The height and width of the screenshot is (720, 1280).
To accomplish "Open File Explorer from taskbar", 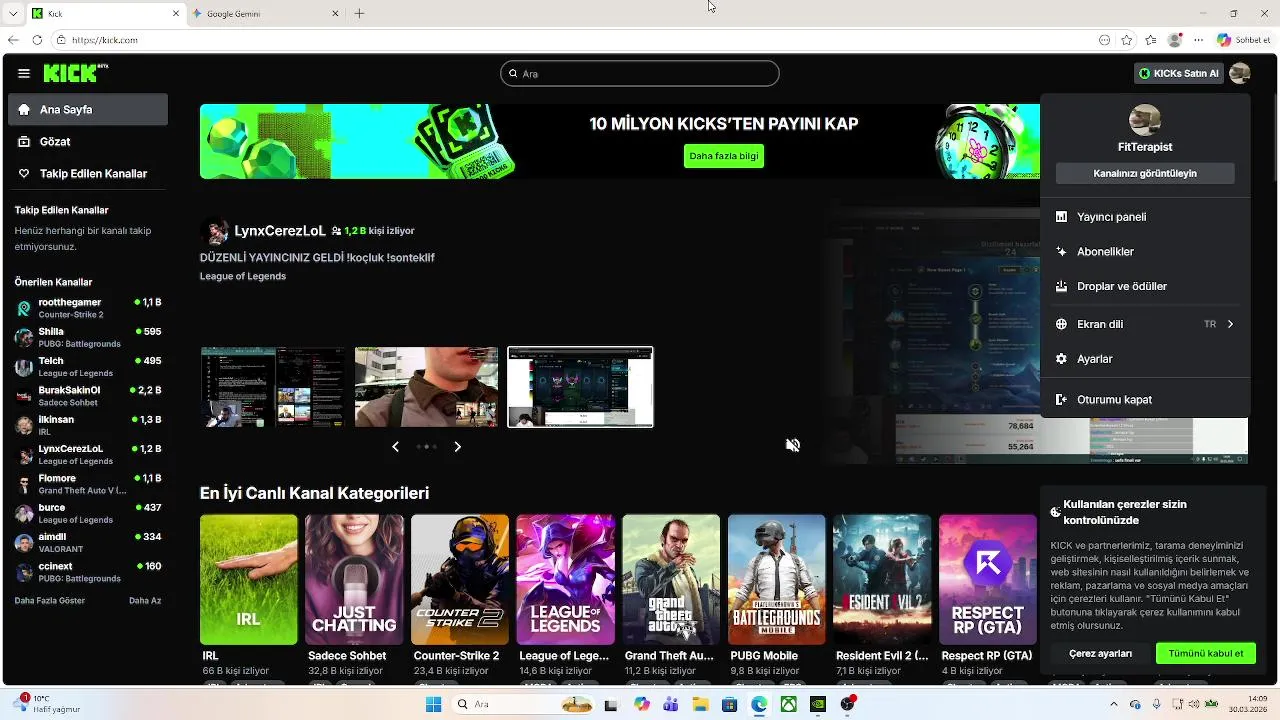I will [x=701, y=705].
